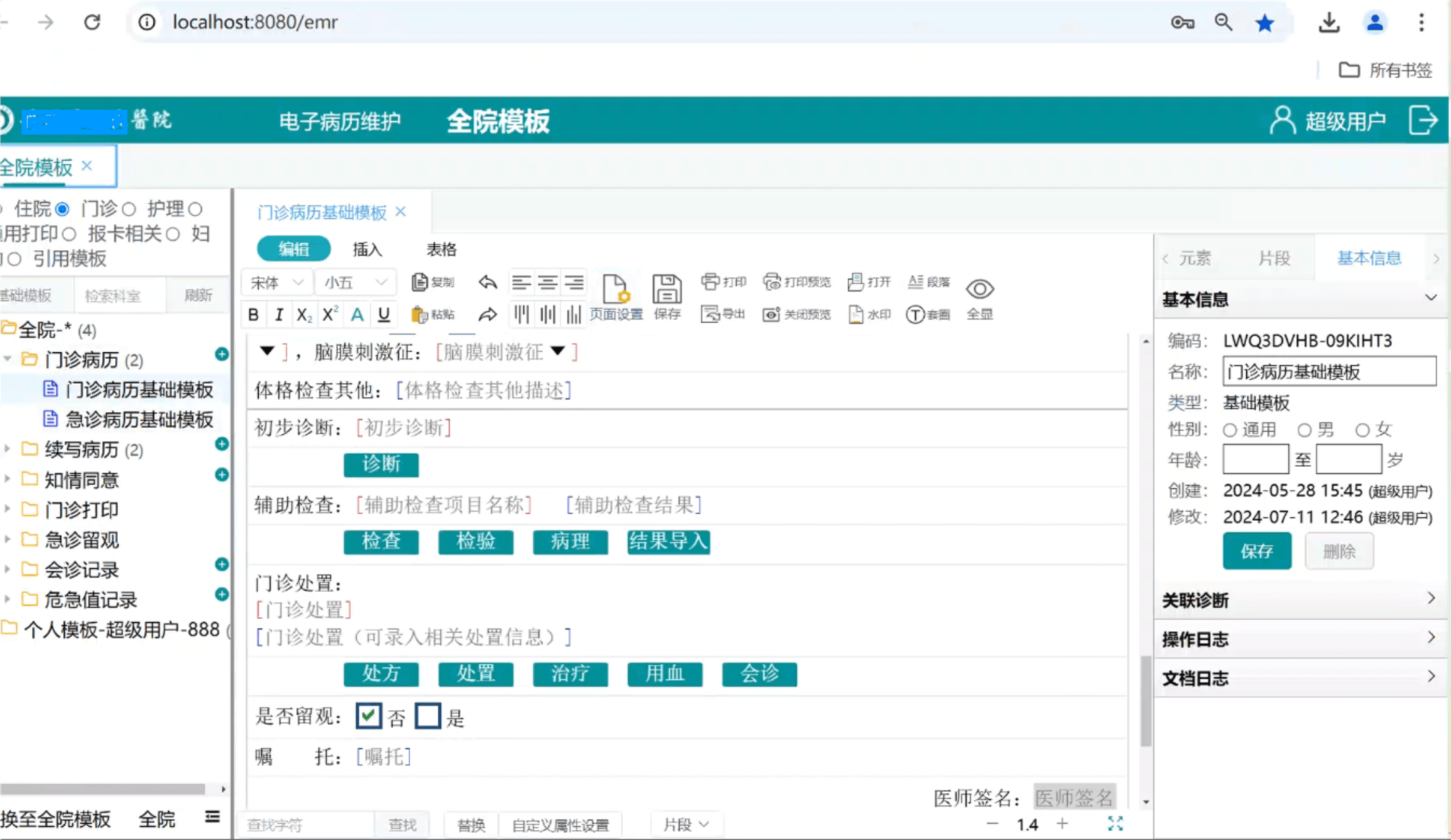Image resolution: width=1451 pixels, height=840 pixels.
Task: Click the 删除 button in 基本信息
Action: [x=1339, y=551]
